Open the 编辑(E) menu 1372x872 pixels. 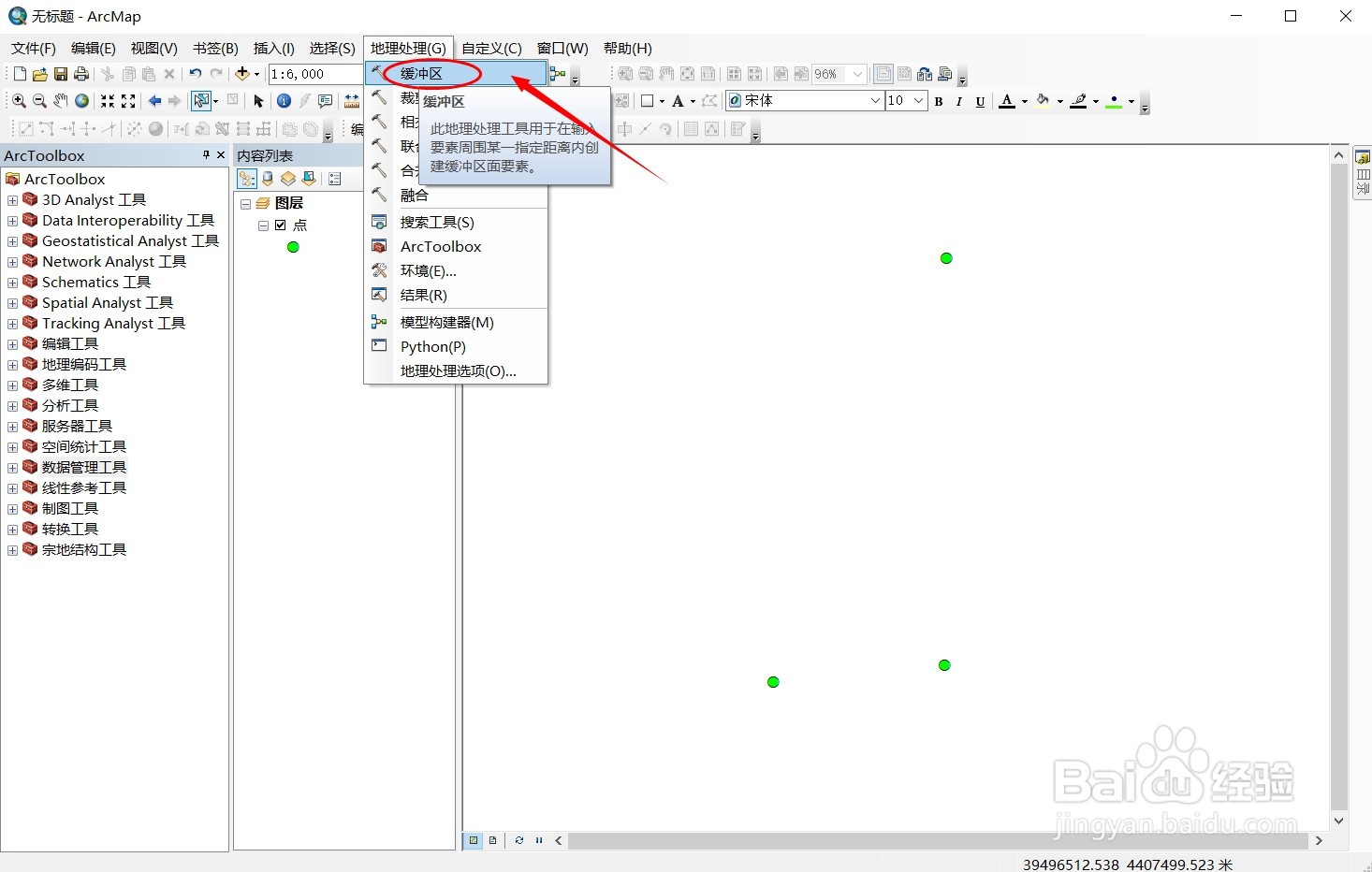[x=94, y=49]
